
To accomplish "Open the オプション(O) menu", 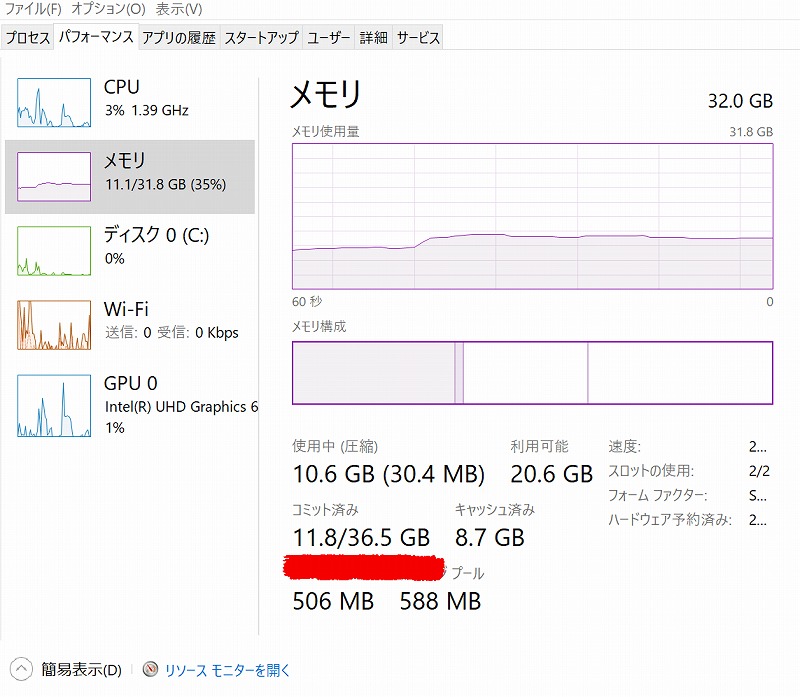I will [x=108, y=9].
